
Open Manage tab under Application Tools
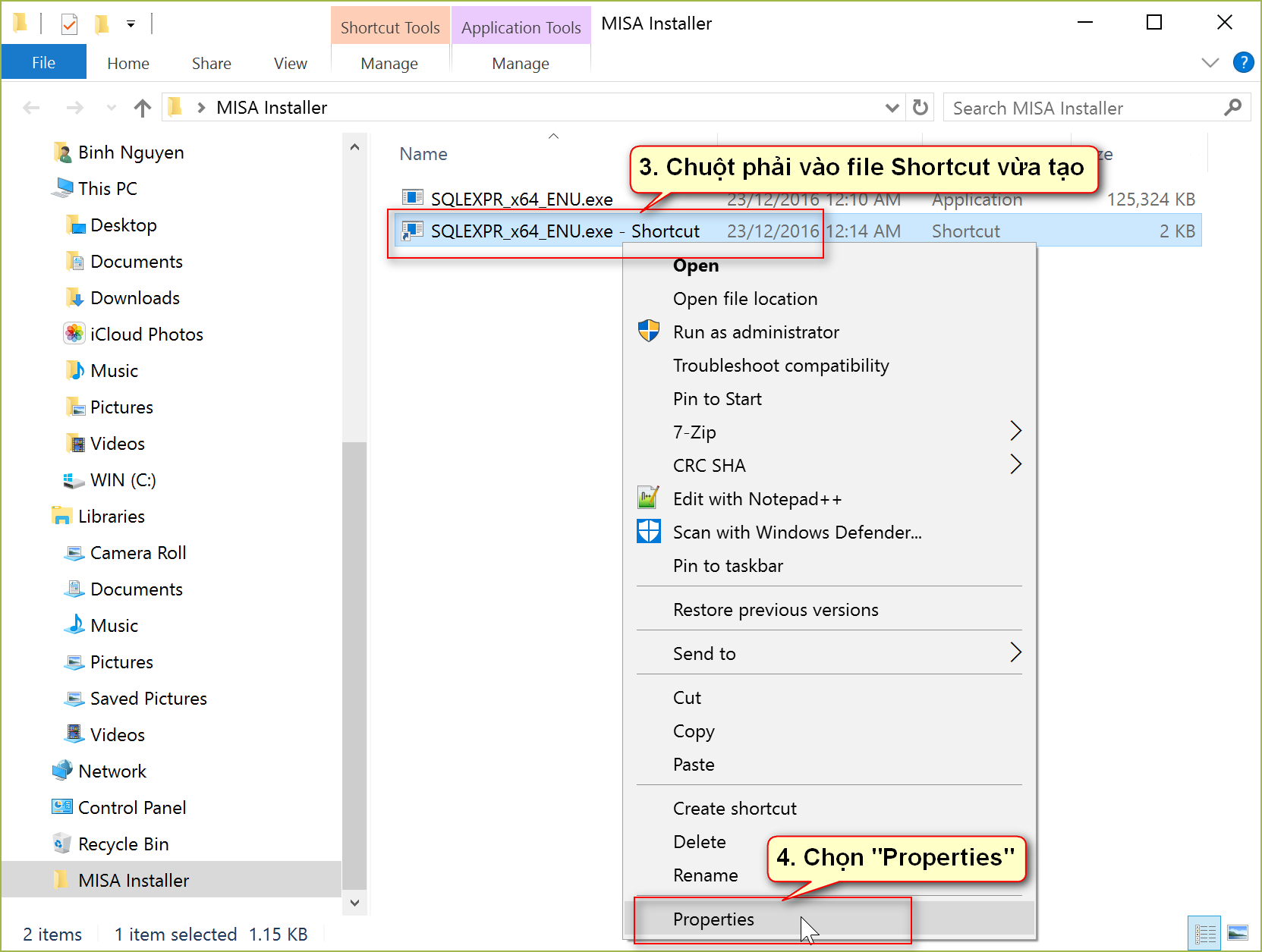tap(521, 64)
